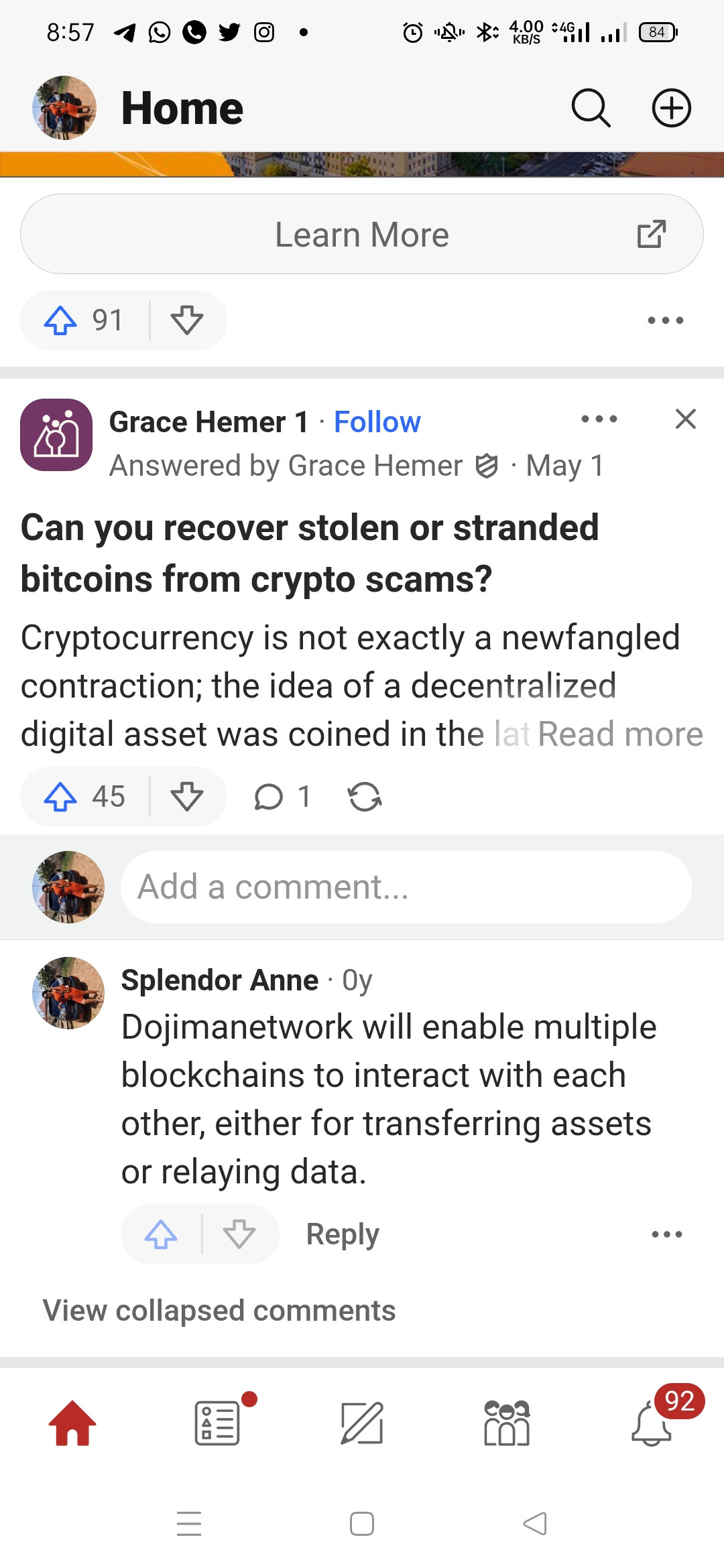The width and height of the screenshot is (724, 1568).
Task: Downvote the ad post
Action: 187,320
